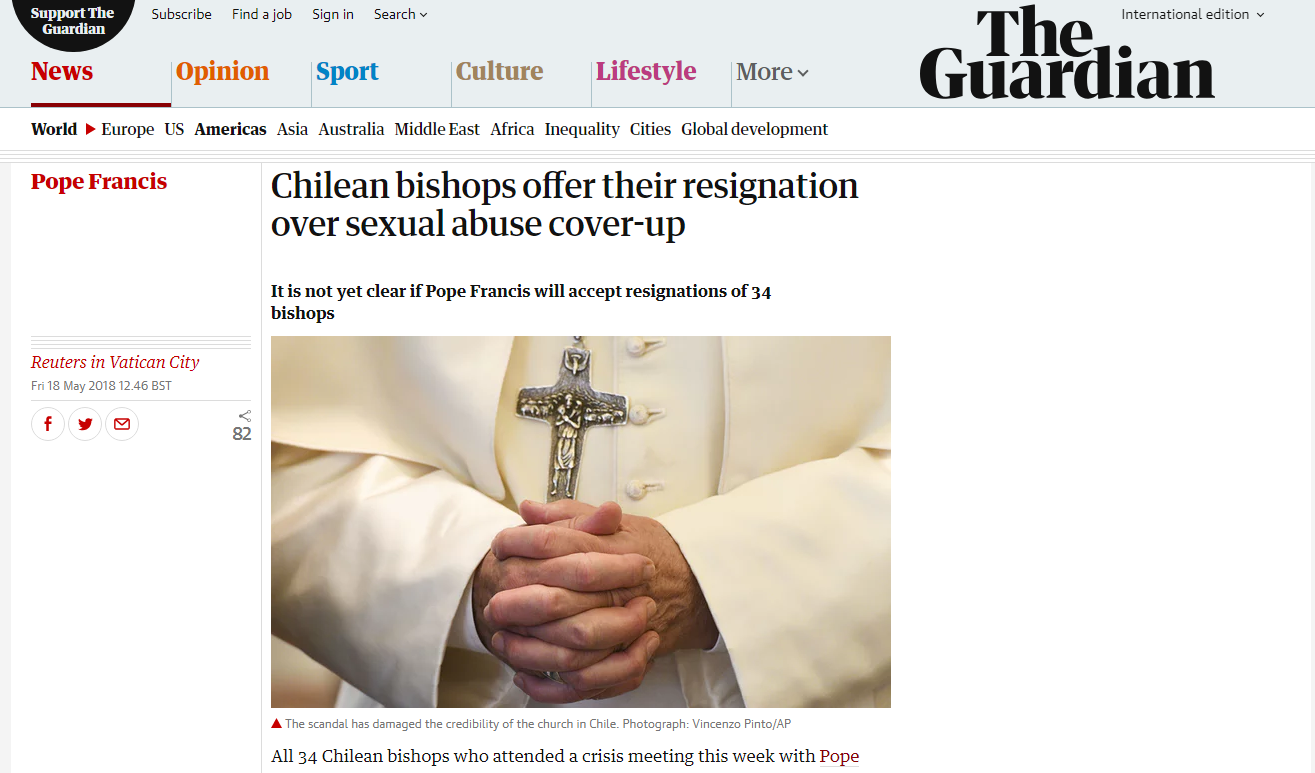The width and height of the screenshot is (1315, 773).
Task: Go to Americas subsection
Action: pyautogui.click(x=230, y=129)
